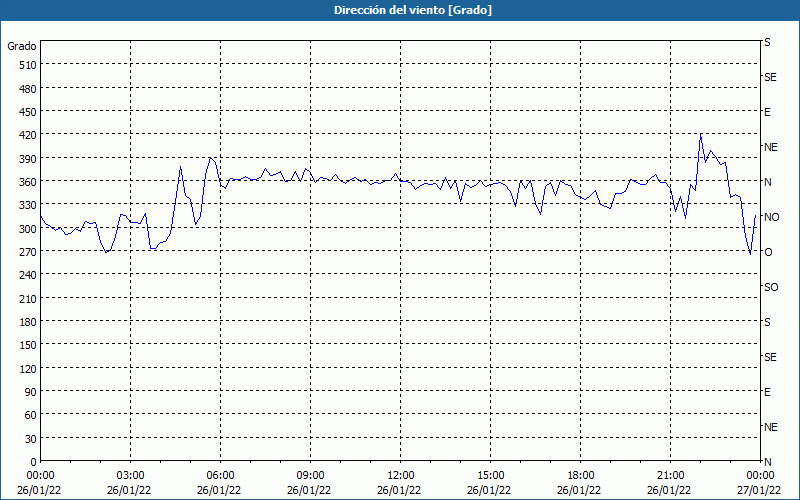
Task: Click the 0 value on the degree axis
Action: (34, 462)
